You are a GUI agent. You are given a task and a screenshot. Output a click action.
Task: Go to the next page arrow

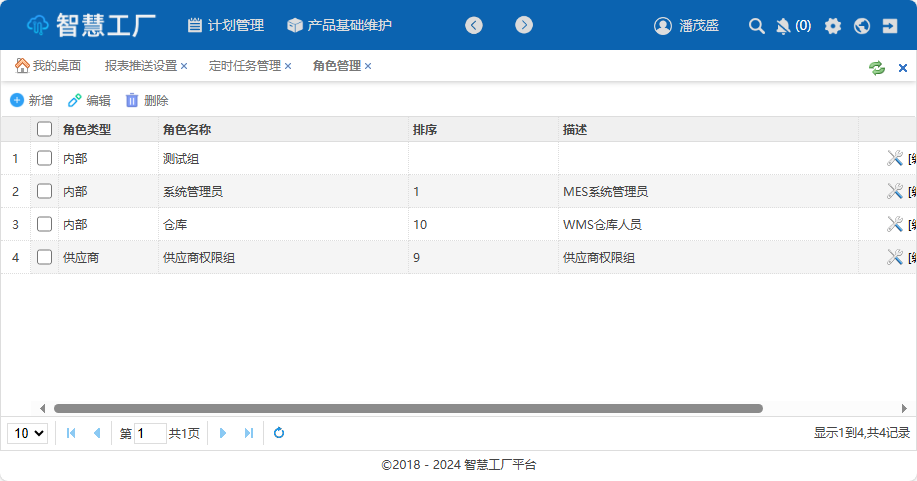click(223, 433)
